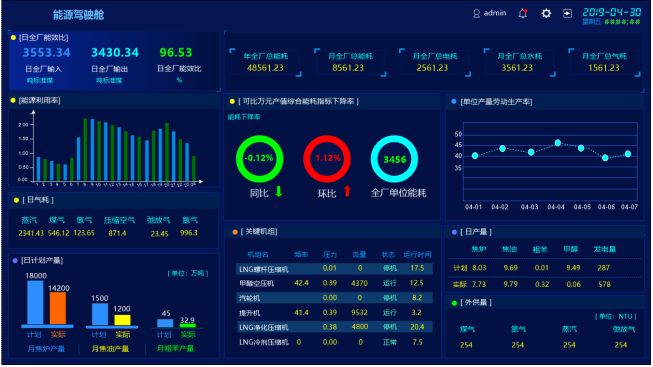This screenshot has height=367, width=653.
Task: Click the green -0.12% ring gauge
Action: pos(259,159)
